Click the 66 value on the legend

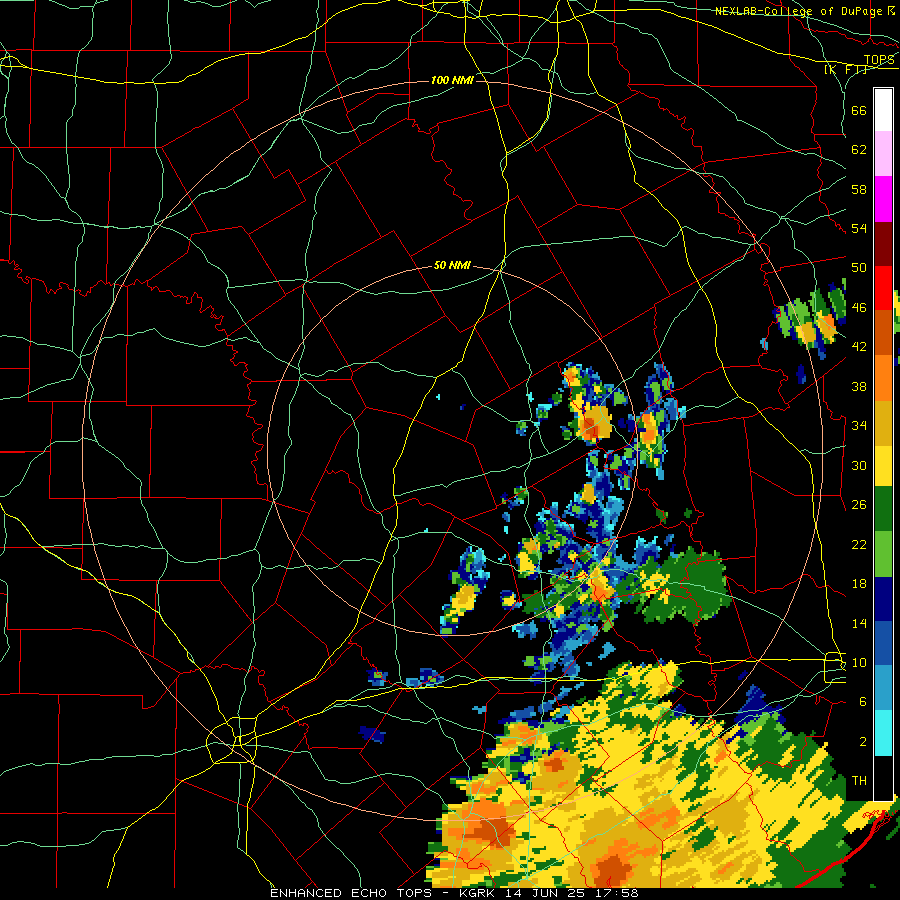[859, 110]
